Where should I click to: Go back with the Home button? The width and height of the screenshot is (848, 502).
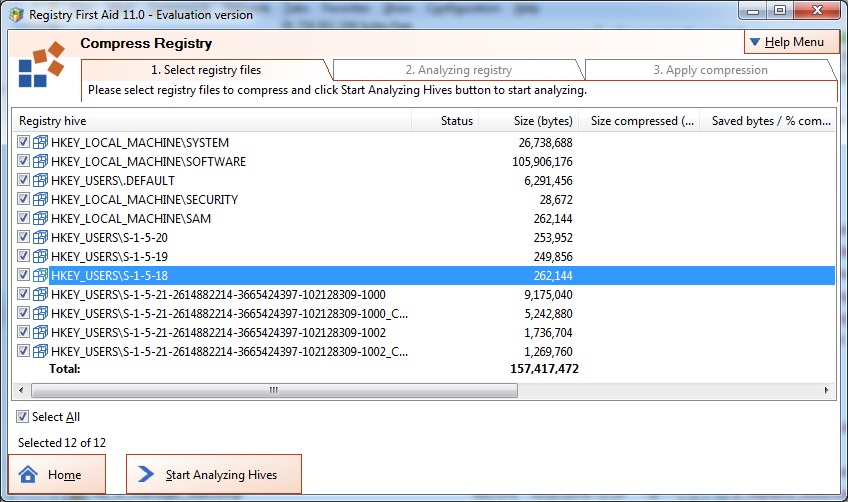[57, 474]
